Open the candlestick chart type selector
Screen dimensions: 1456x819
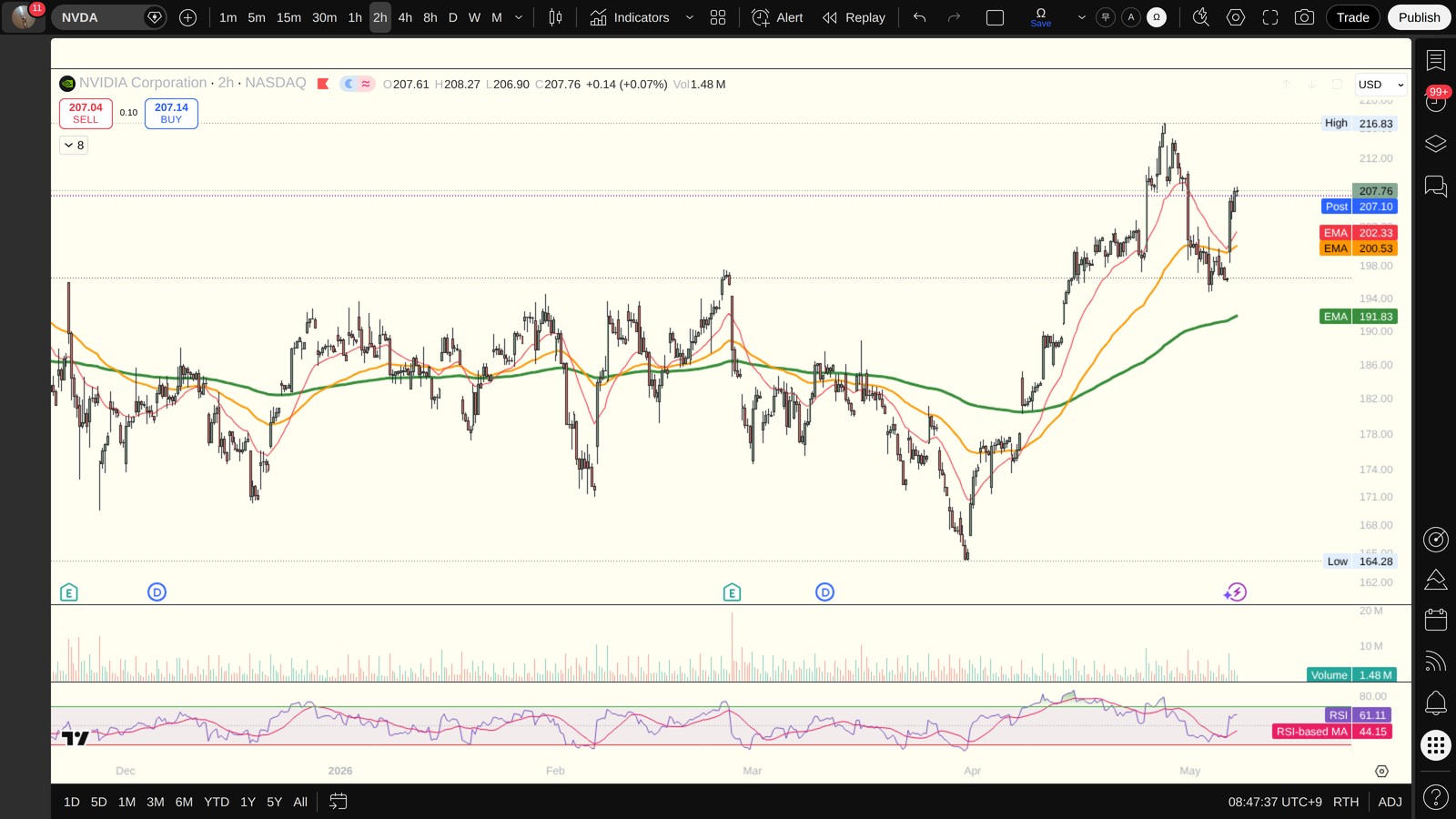(555, 17)
